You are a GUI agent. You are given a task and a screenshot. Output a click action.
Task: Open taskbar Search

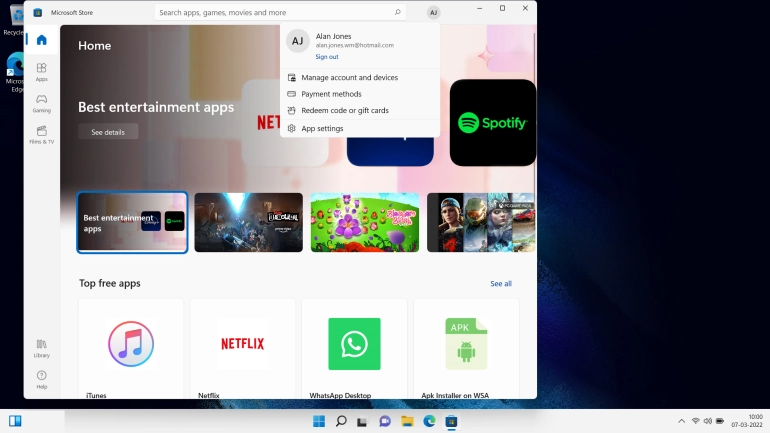coord(341,421)
